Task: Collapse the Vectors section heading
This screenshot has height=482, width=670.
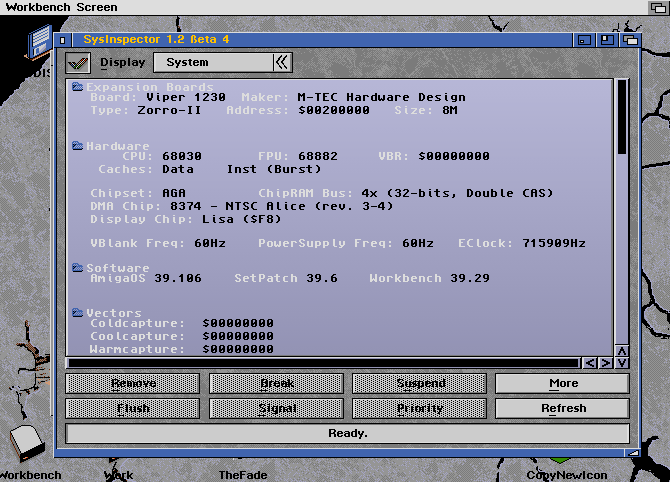Action: click(x=114, y=313)
